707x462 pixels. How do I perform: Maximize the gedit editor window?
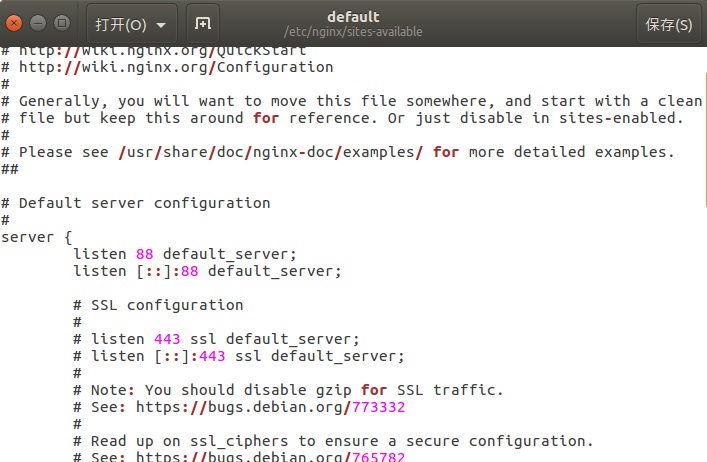[62, 23]
